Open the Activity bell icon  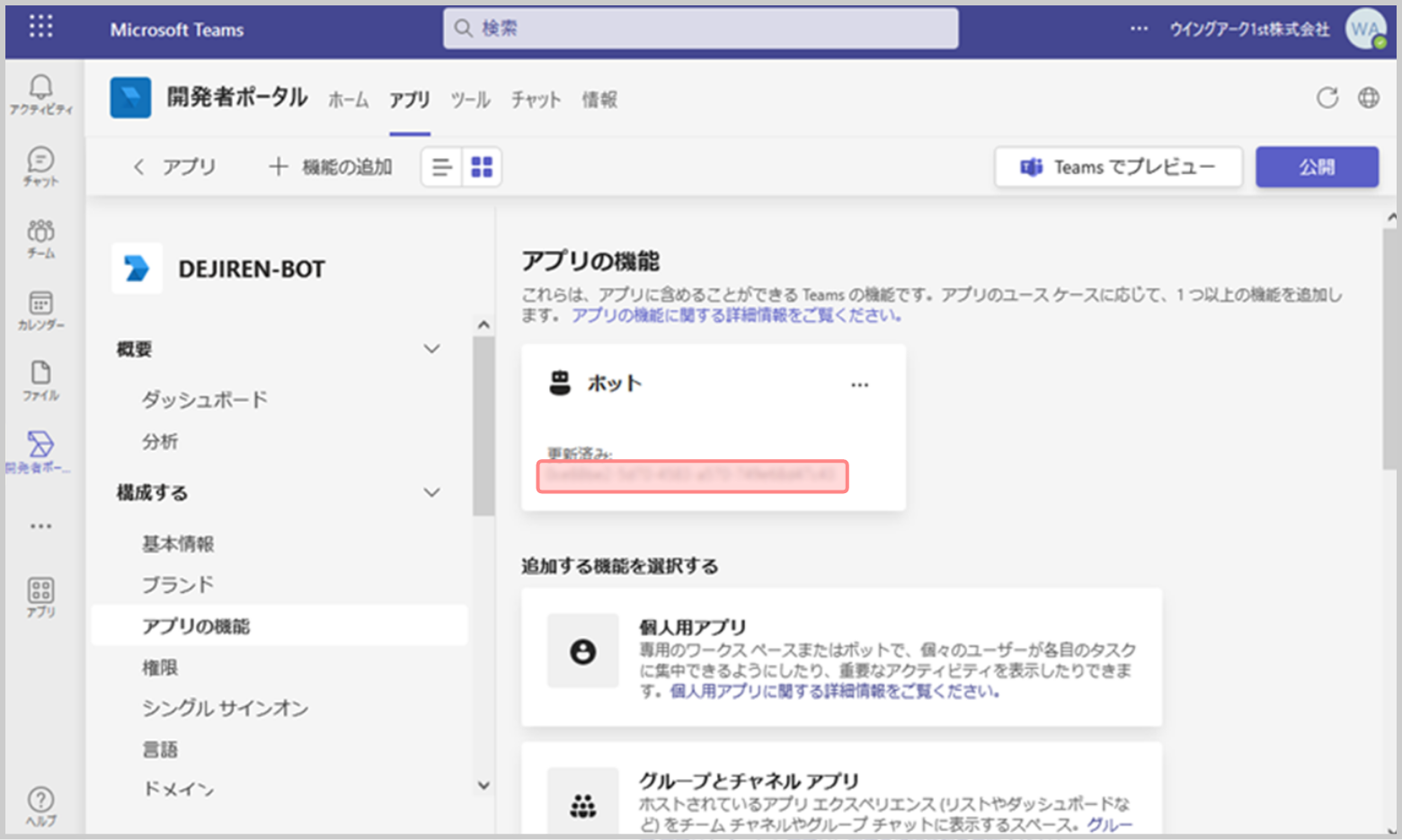pos(40,93)
